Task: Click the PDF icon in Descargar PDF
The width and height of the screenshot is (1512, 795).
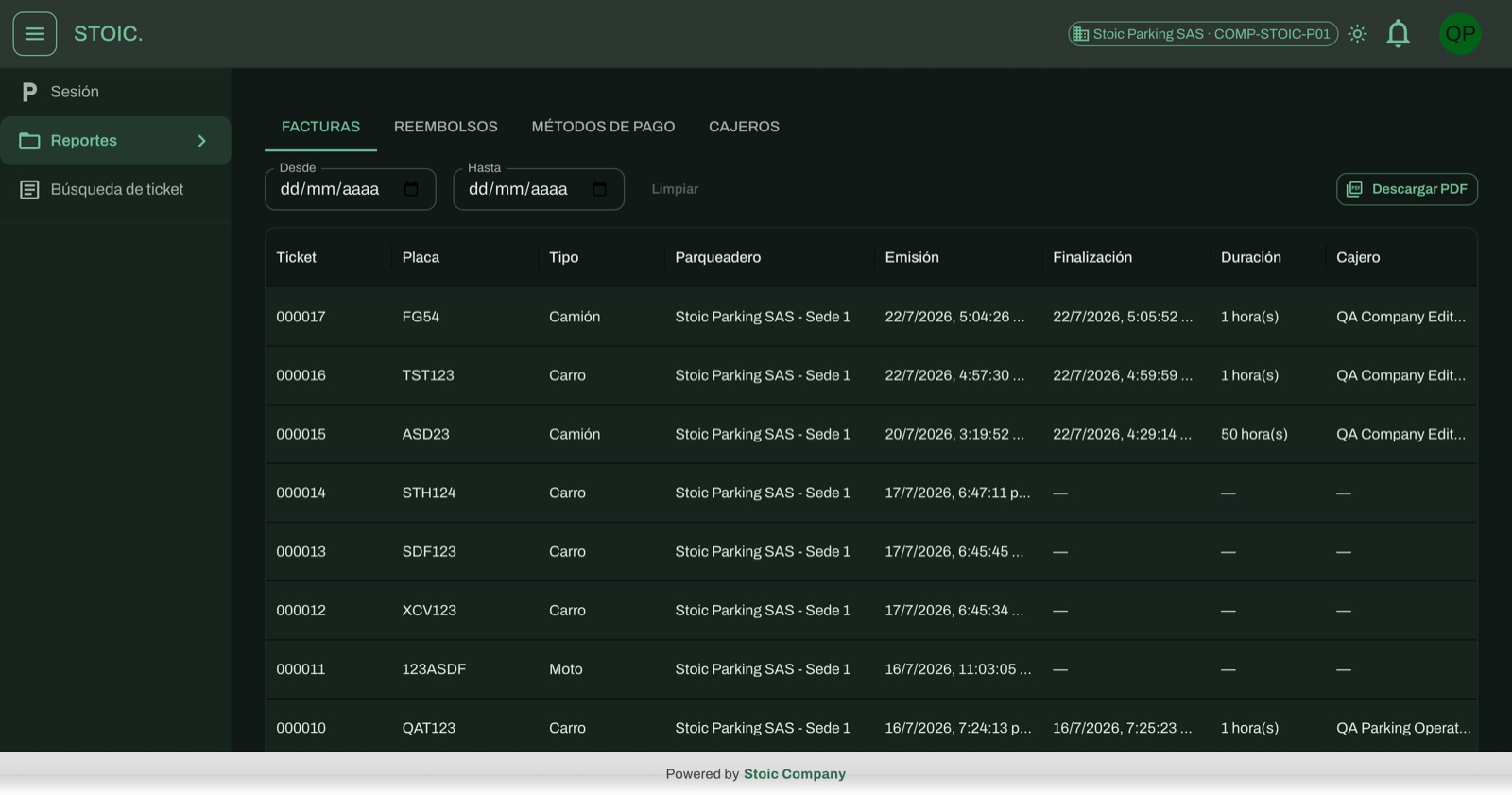Action: click(1354, 189)
